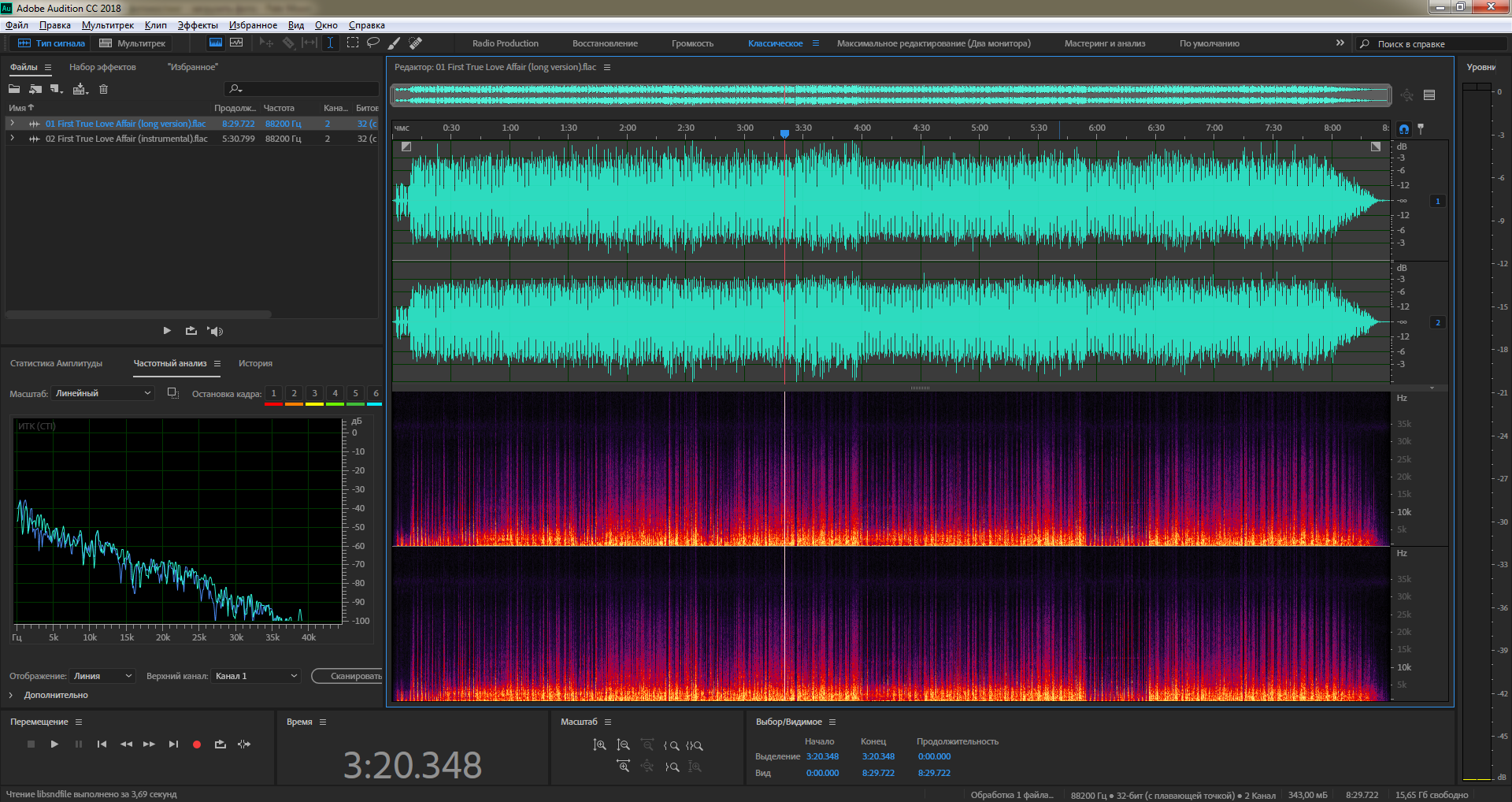This screenshot has width=1512, height=802.
Task: Click the Zoom In at In Point icon
Action: (671, 744)
